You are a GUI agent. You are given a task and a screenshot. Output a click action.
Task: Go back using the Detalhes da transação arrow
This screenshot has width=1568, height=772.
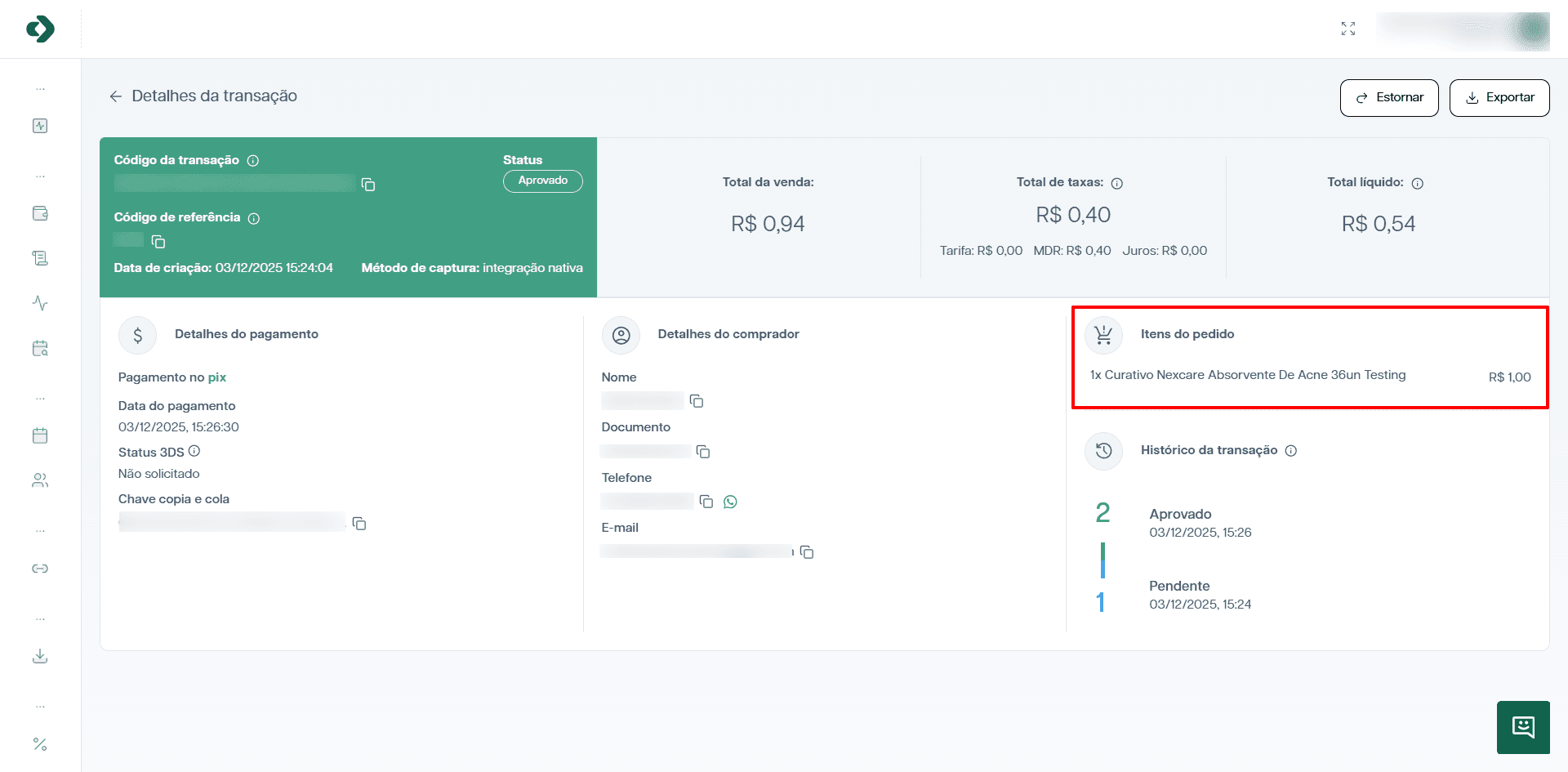click(x=115, y=96)
